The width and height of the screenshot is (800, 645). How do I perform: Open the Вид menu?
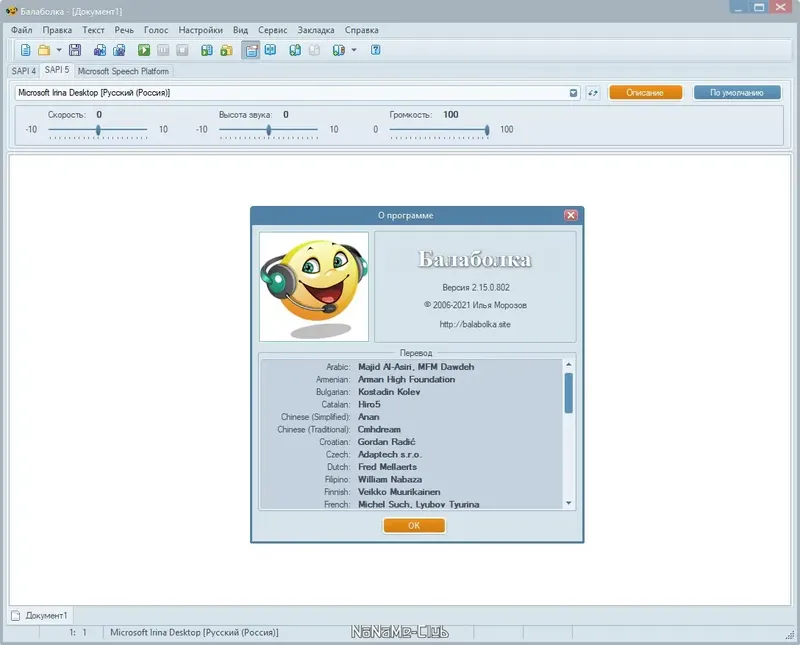240,30
